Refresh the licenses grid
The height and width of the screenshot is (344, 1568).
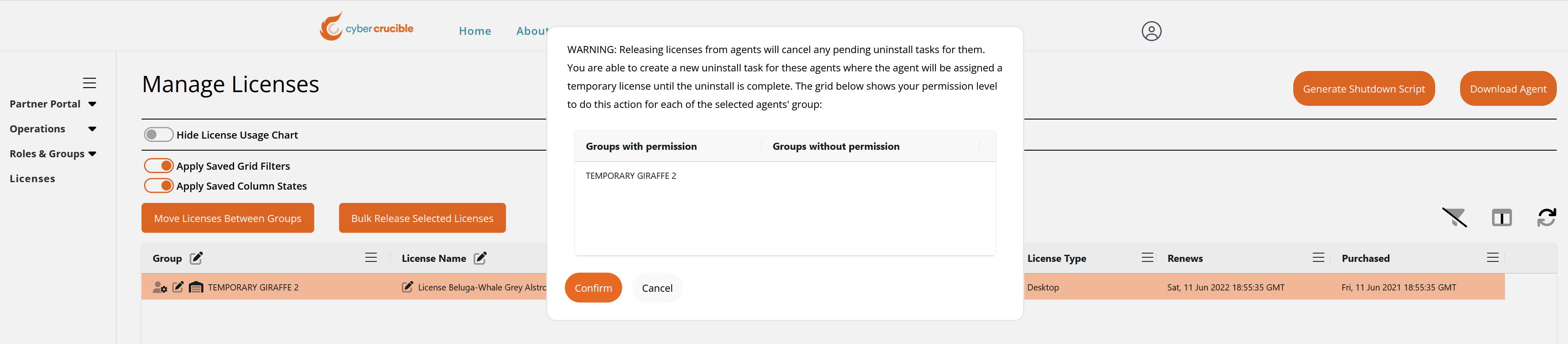click(1546, 217)
